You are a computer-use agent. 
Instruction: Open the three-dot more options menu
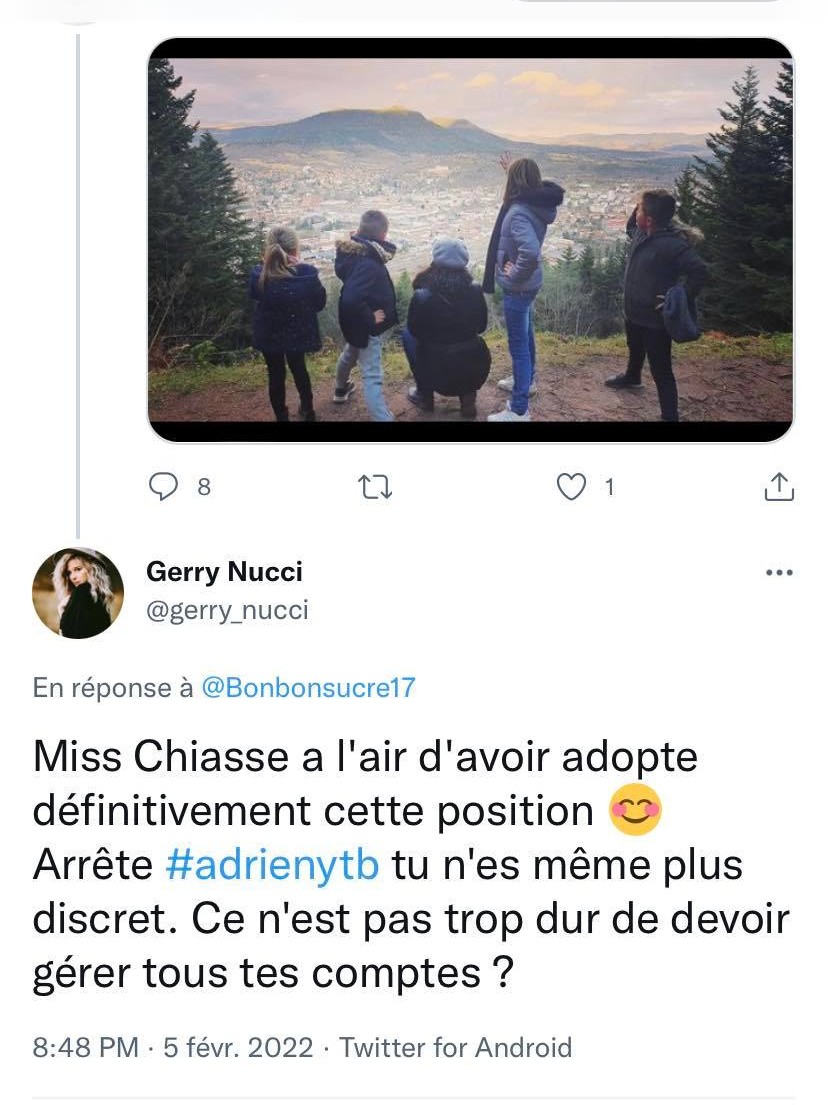(779, 572)
